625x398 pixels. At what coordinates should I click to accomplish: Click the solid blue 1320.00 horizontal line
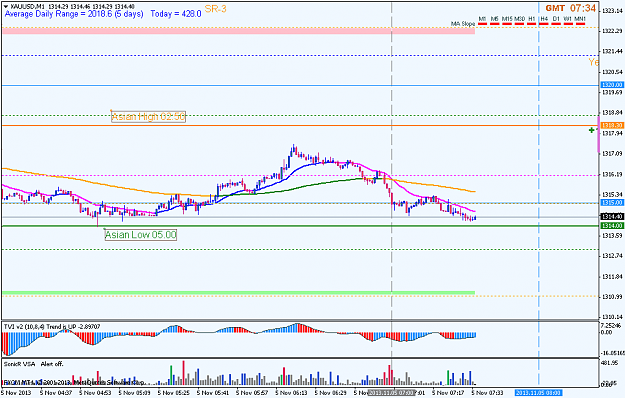[300, 85]
